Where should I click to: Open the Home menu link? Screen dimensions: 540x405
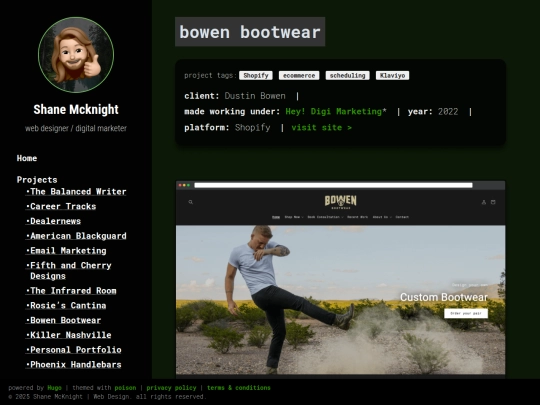click(x=27, y=158)
